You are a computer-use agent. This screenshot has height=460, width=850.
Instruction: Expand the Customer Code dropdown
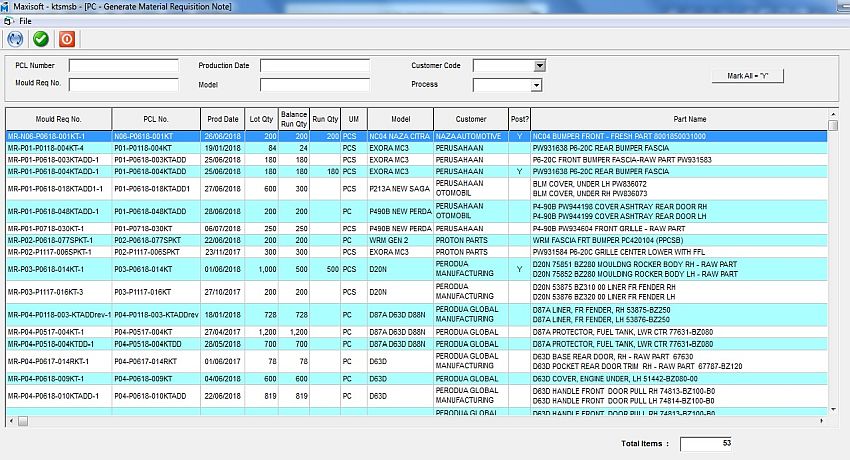pos(539,66)
